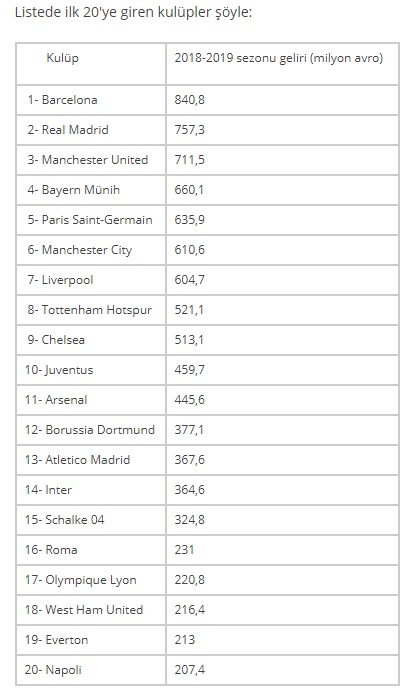Select the 2- Real Madrid row cell
The image size is (403, 688).
pos(91,130)
